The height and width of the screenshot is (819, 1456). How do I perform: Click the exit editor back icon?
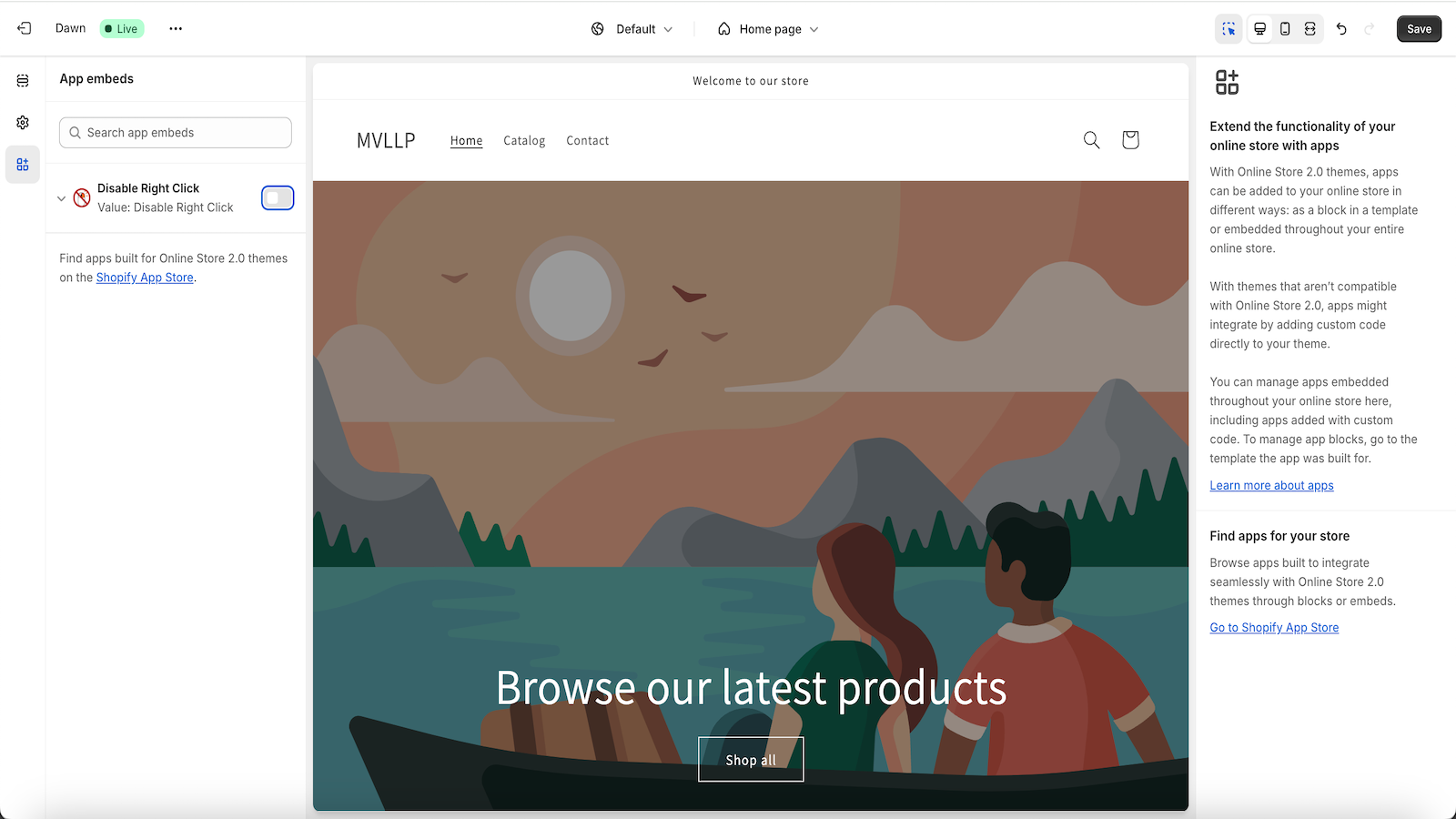click(25, 28)
